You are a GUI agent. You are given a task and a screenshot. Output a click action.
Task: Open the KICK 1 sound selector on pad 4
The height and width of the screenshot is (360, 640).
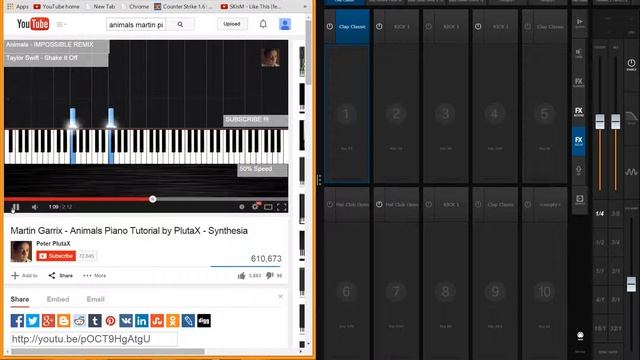point(500,27)
